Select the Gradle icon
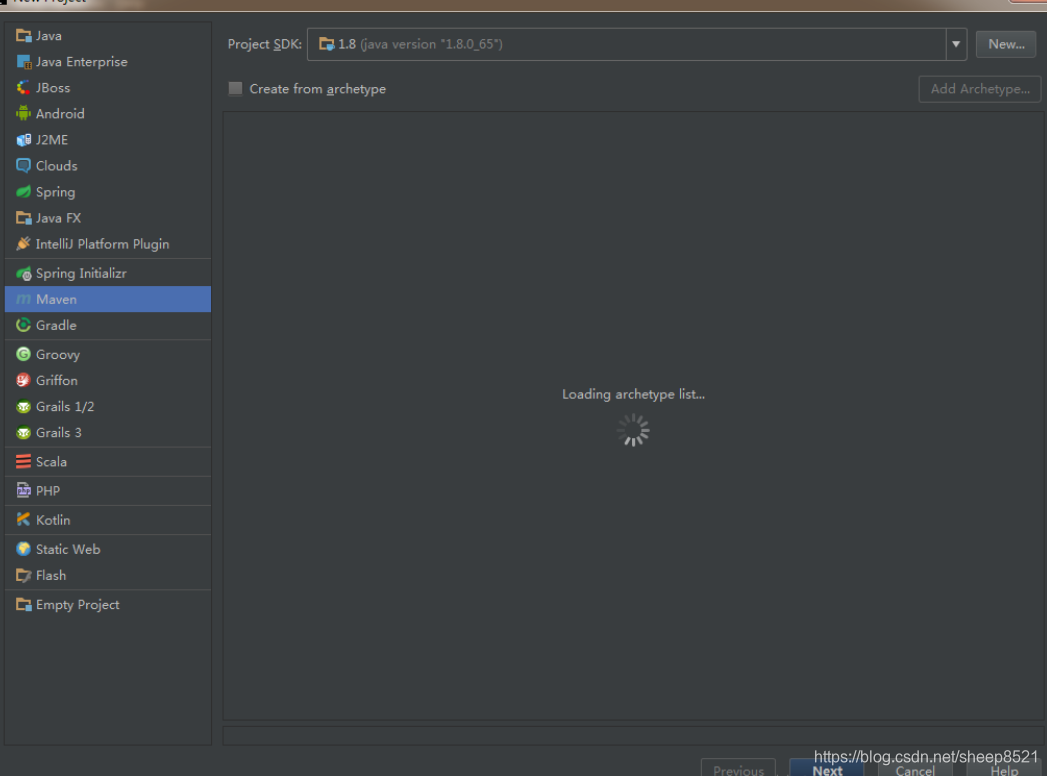Viewport: 1047px width, 776px height. pyautogui.click(x=23, y=325)
